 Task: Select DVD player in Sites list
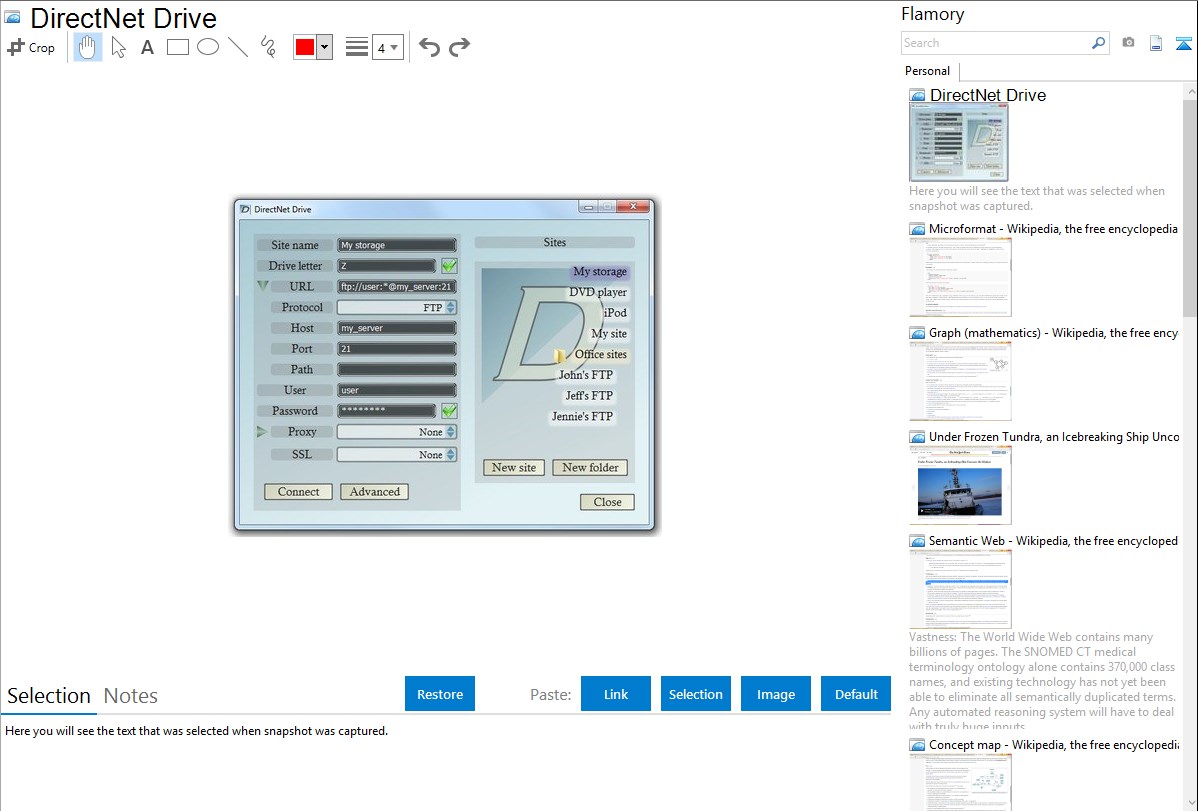pos(597,292)
